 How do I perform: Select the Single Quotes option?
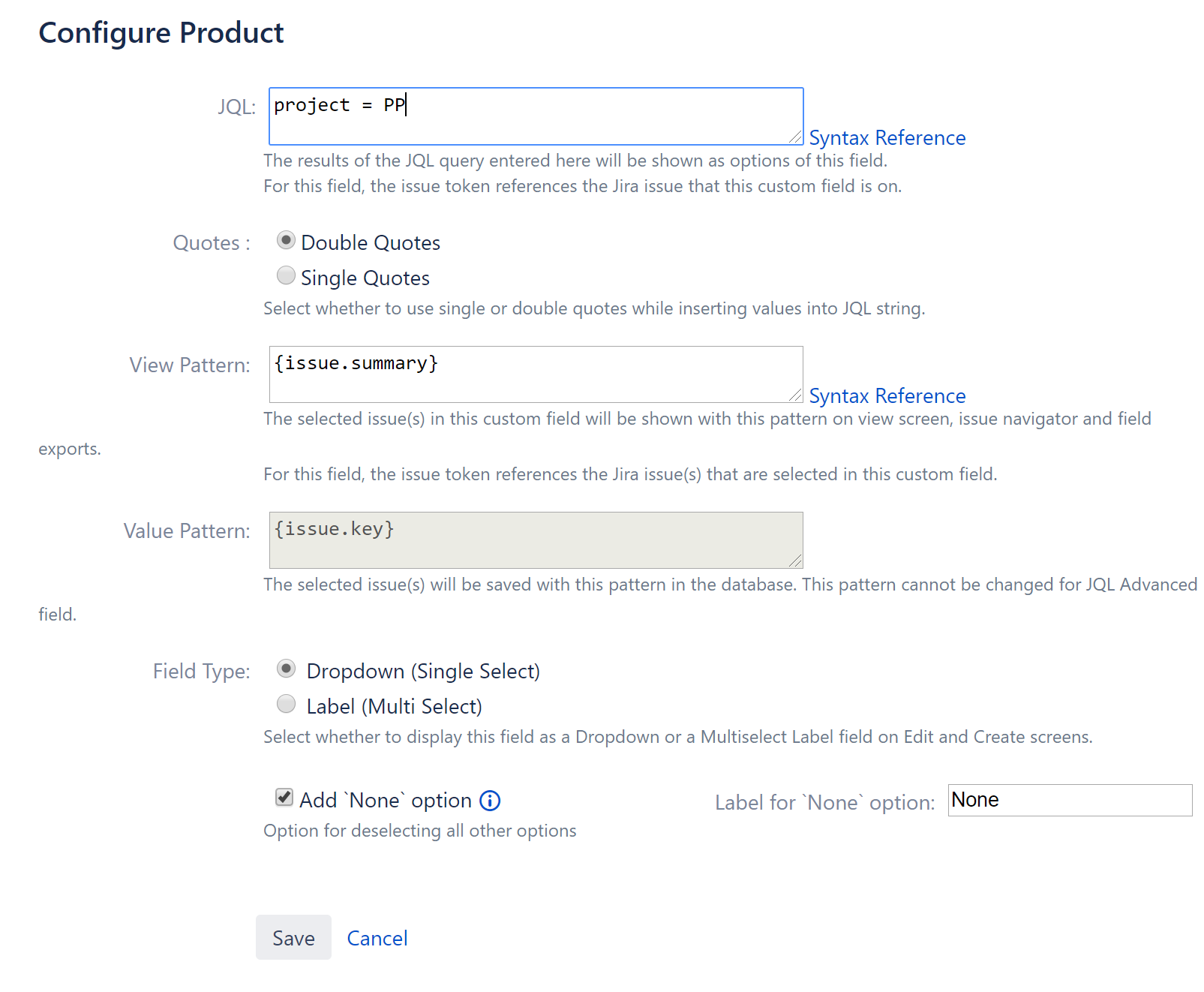click(286, 275)
